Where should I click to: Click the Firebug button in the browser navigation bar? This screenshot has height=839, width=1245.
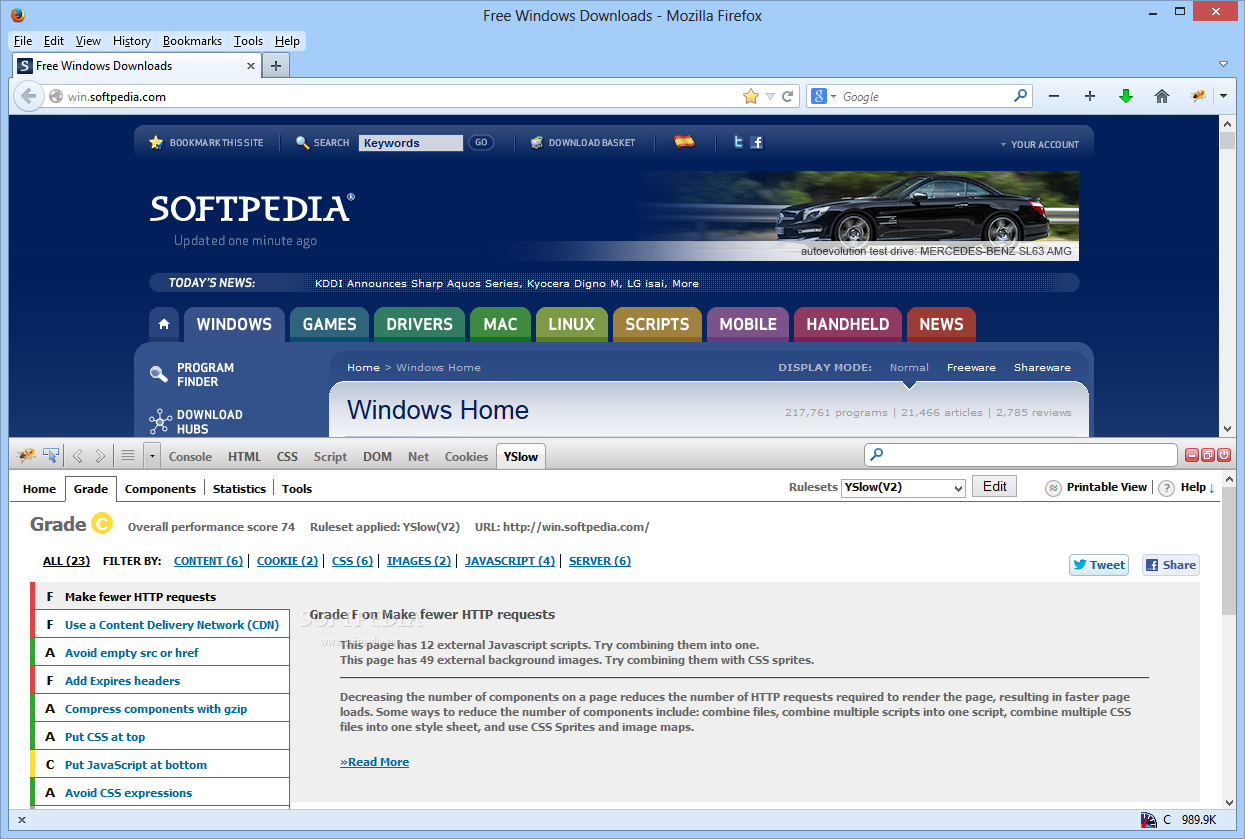[x=1198, y=96]
